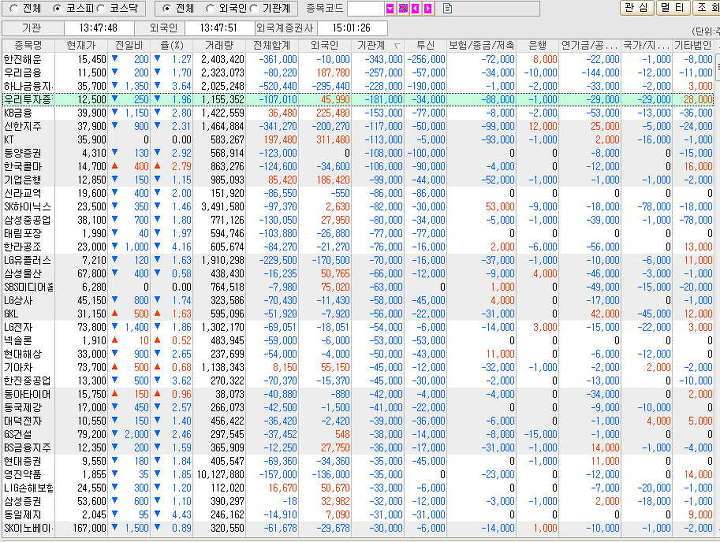Click the 조회 button
The height and width of the screenshot is (542, 720).
tap(706, 8)
